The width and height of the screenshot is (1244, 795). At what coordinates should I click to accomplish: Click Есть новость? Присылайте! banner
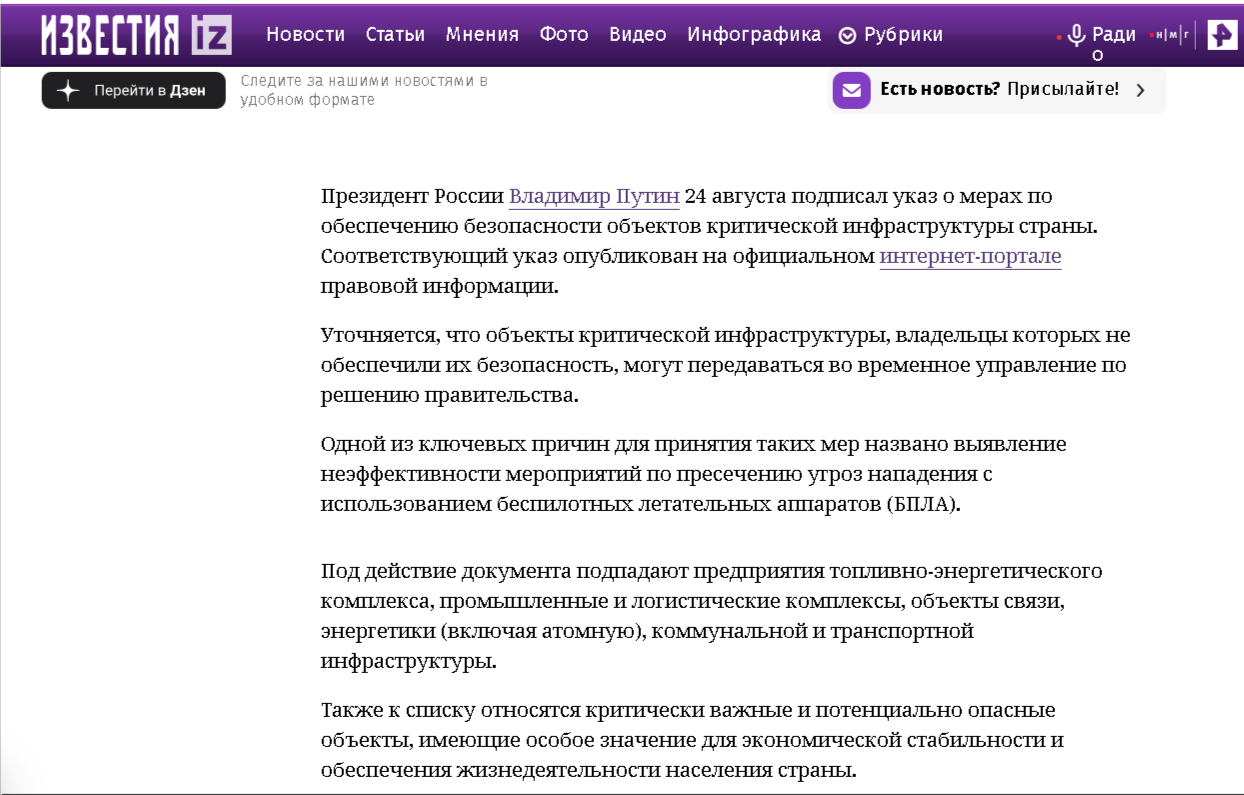pyautogui.click(x=998, y=90)
